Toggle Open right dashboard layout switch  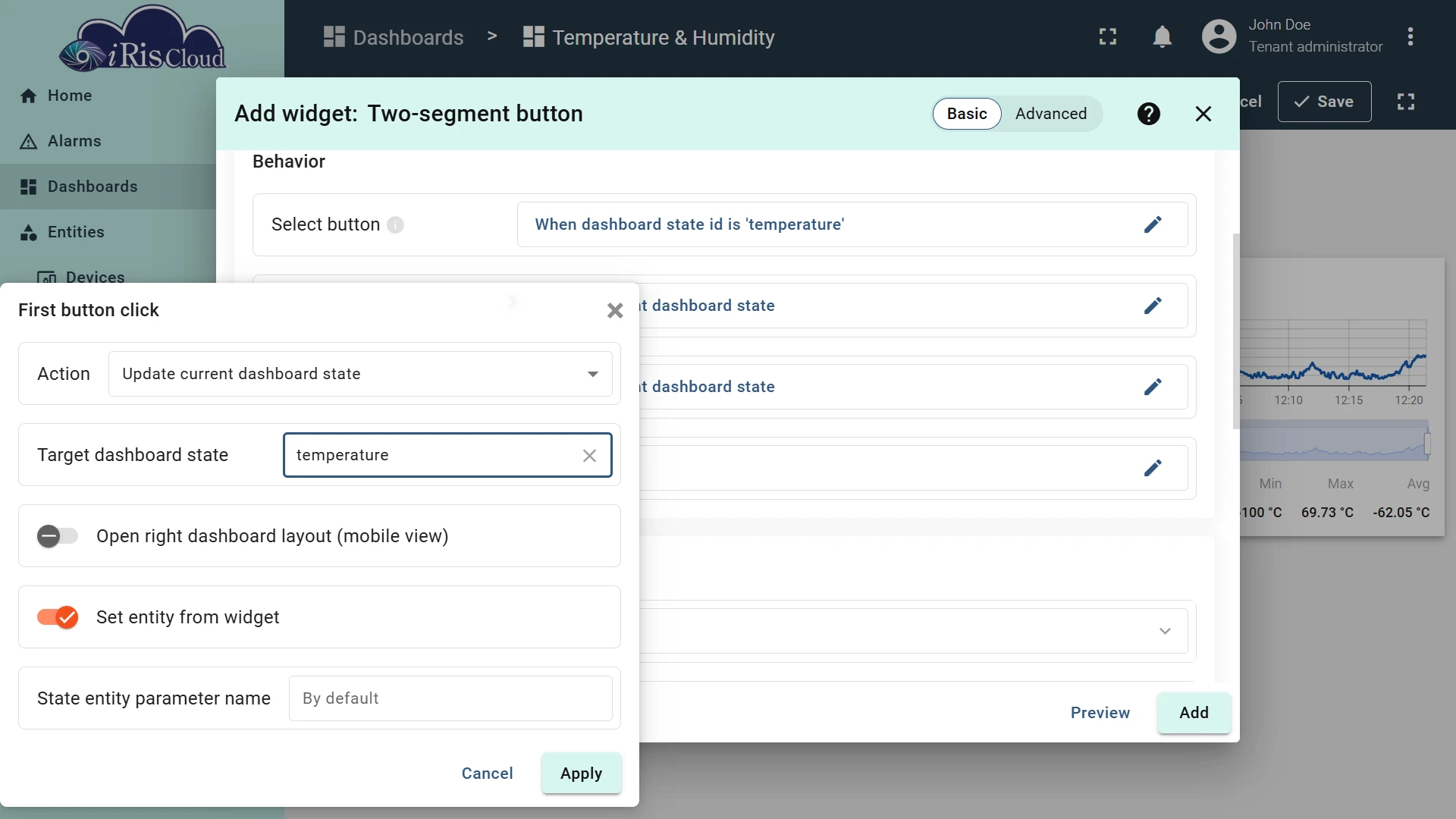pyautogui.click(x=57, y=536)
